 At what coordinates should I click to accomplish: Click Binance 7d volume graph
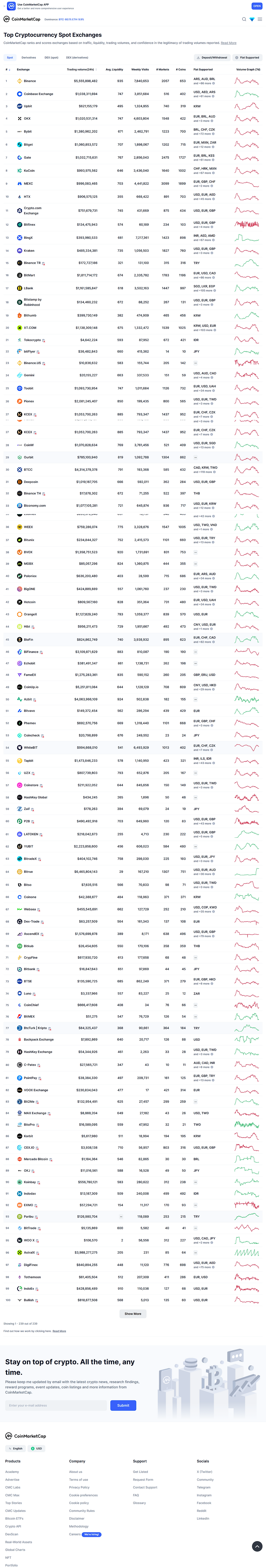click(x=247, y=81)
